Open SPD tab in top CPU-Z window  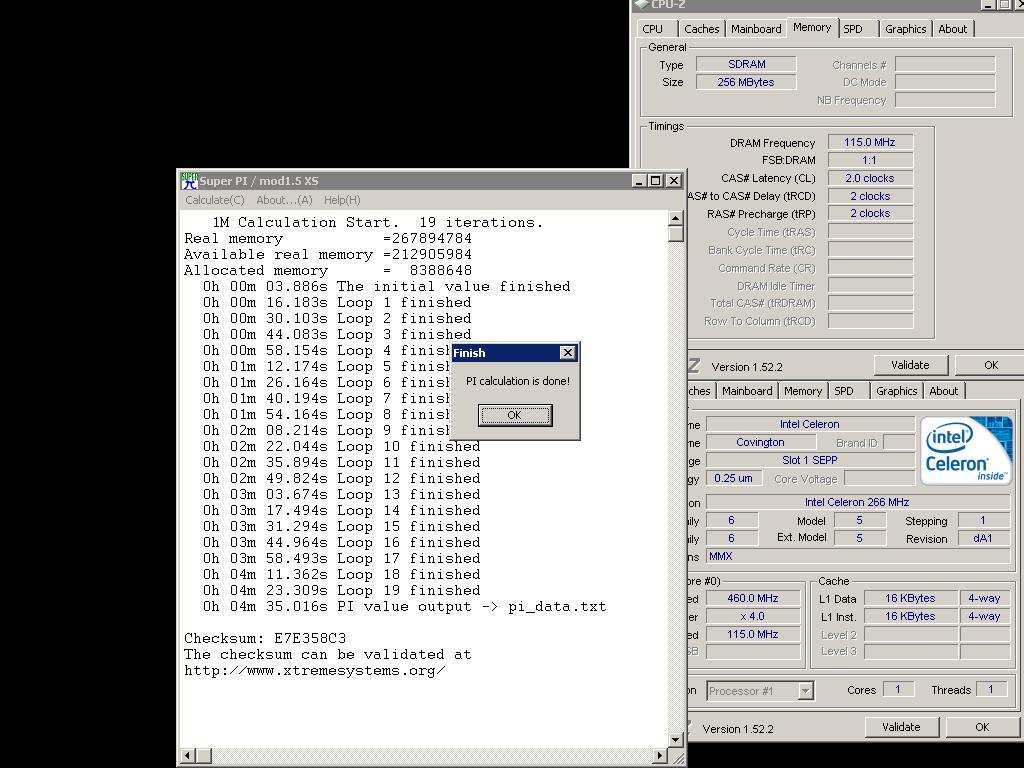click(x=853, y=29)
